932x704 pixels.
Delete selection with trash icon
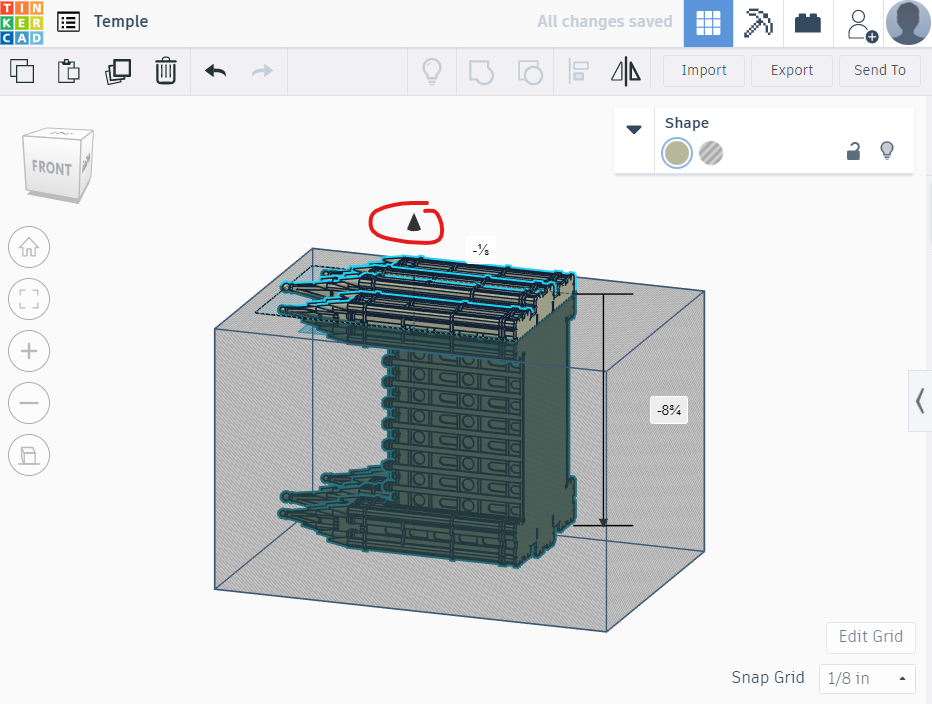(x=166, y=71)
